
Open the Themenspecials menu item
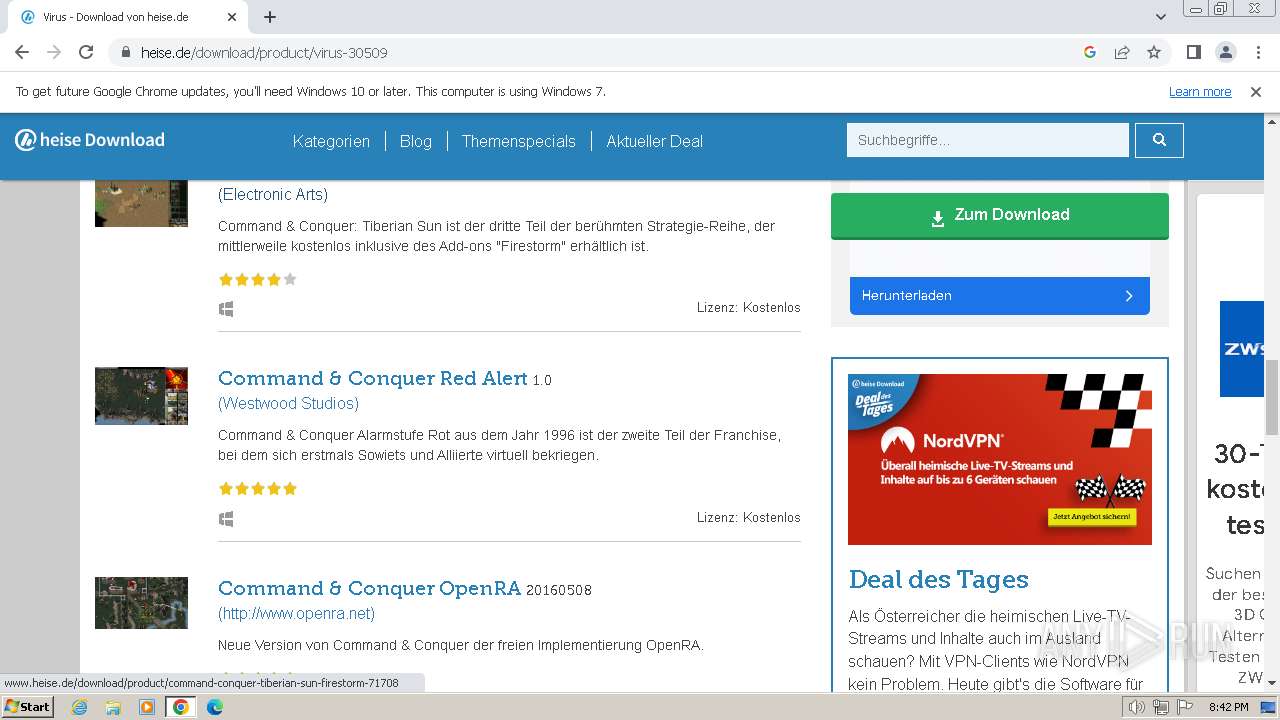click(519, 141)
